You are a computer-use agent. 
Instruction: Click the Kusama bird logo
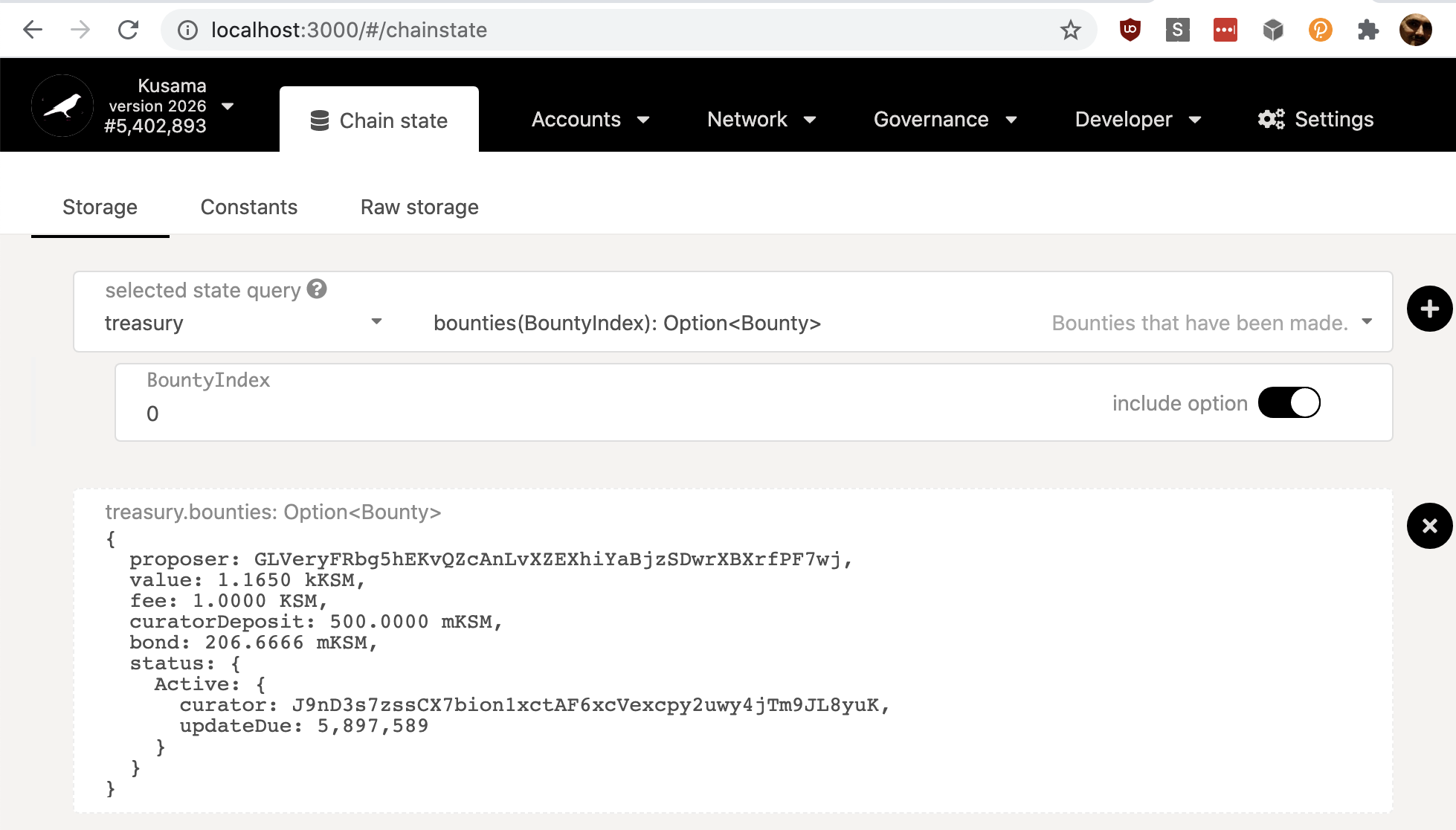pos(62,106)
